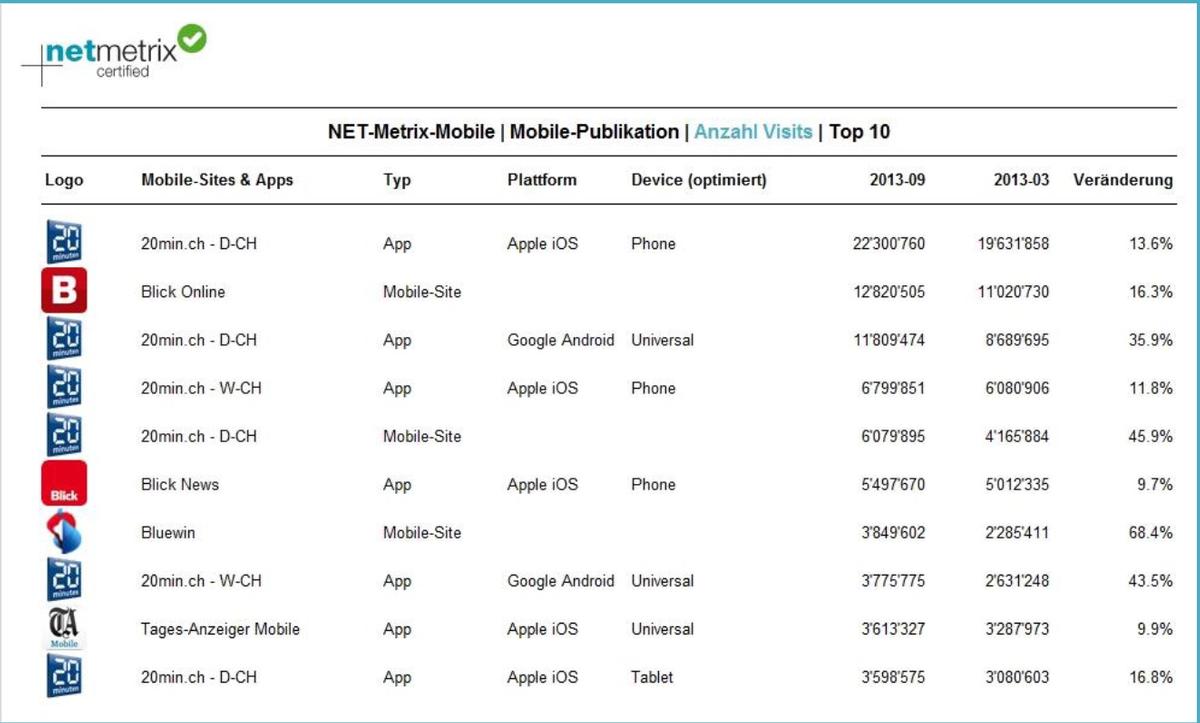
Task: Click the 20 Minuten logo beside the 20min.ch D-CH Mobile-Site row
Action: pos(64,436)
